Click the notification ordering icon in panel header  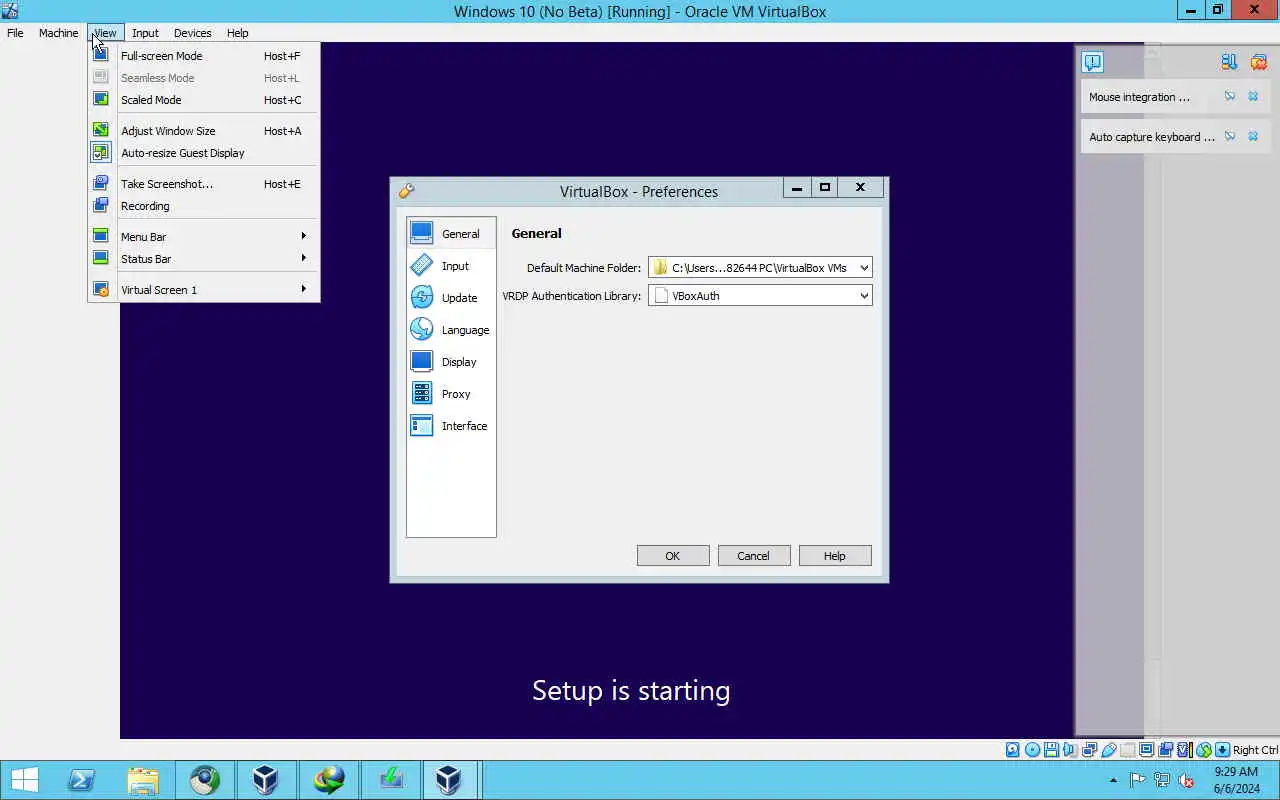point(1229,62)
